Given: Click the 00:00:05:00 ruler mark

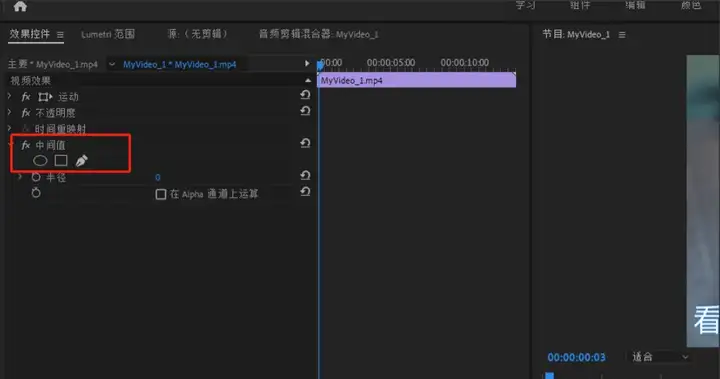Looking at the screenshot, I should (391, 62).
